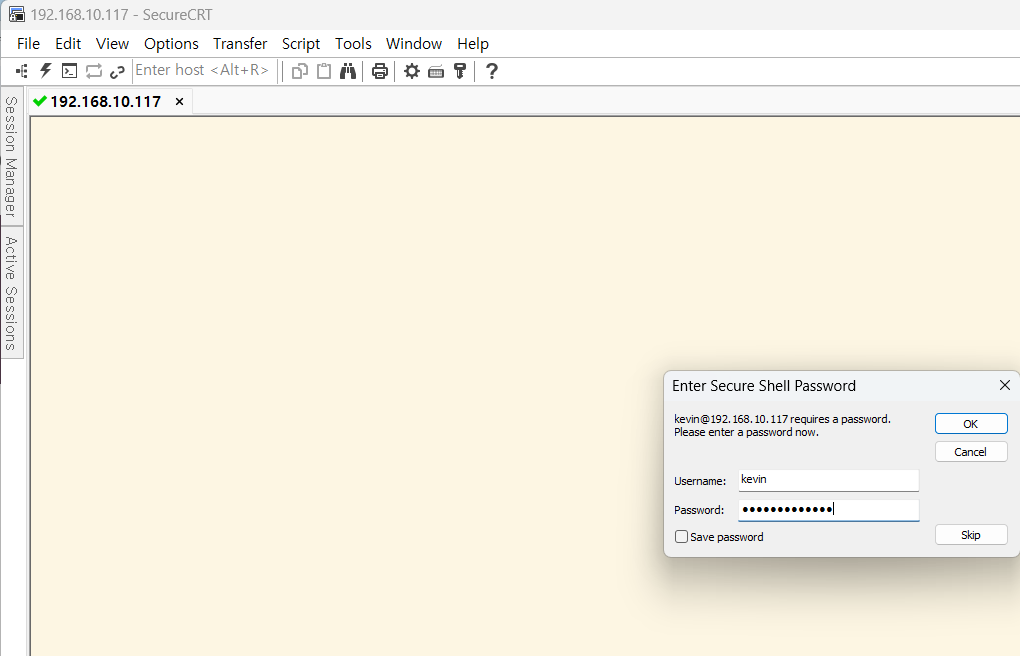Viewport: 1020px width, 656px height.
Task: Open the File menu
Action: pos(28,44)
